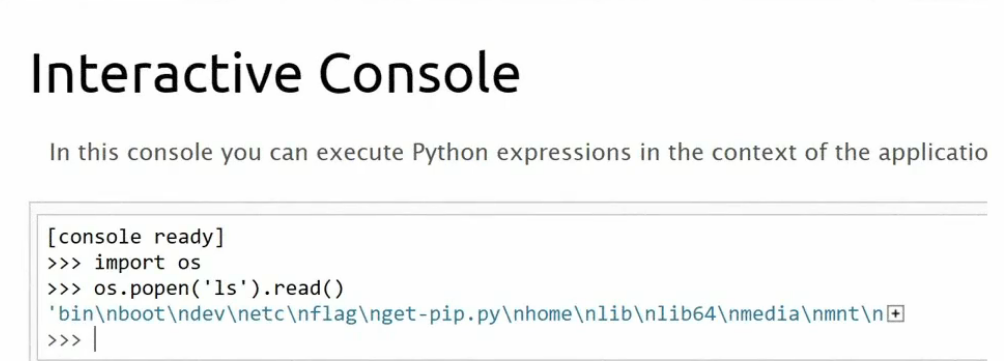Click the word Interactive in the heading
Viewport: 1004px width, 361px height.
165,73
